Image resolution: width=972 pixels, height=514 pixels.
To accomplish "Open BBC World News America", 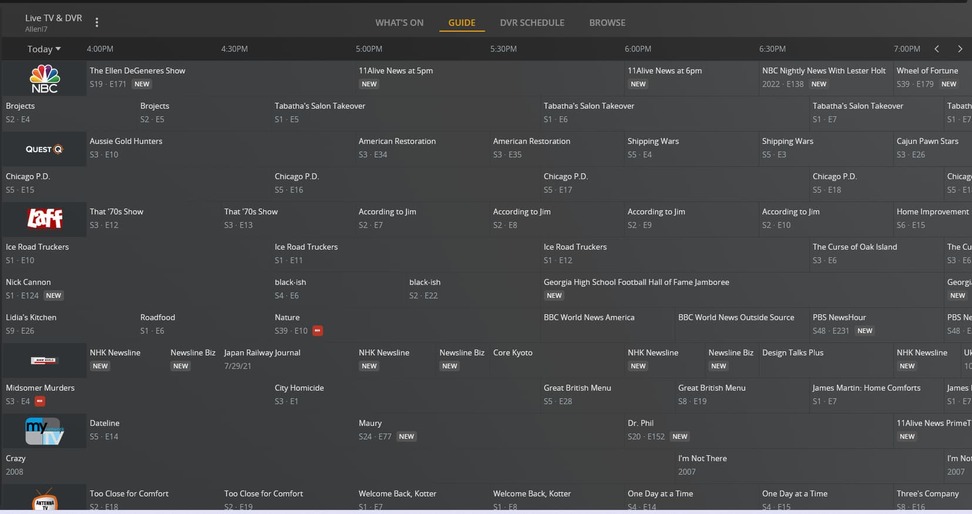I will pyautogui.click(x=608, y=325).
